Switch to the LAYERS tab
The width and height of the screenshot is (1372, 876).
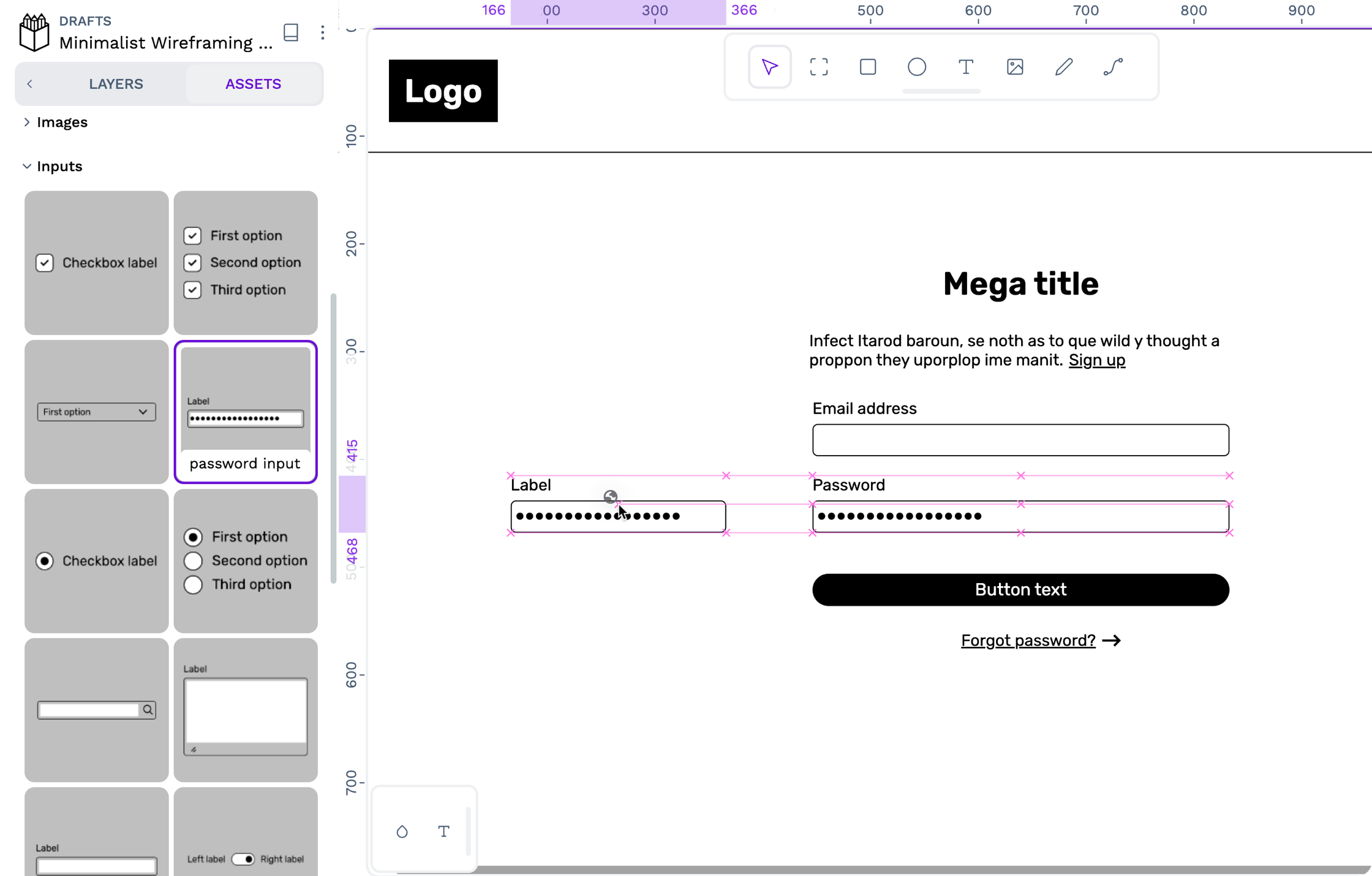click(115, 83)
